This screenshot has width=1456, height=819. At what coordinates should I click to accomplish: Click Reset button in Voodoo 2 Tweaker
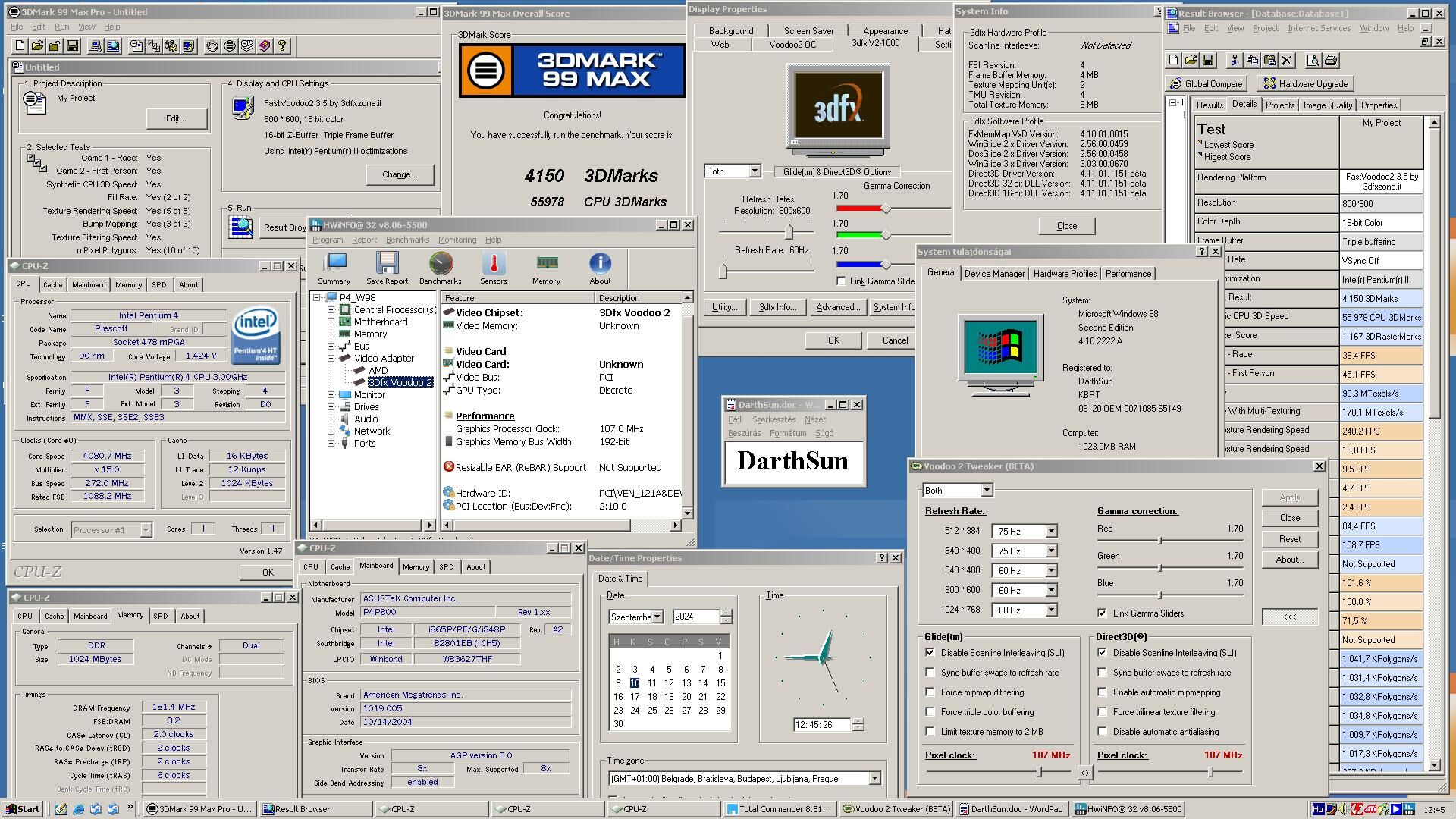pyautogui.click(x=1289, y=539)
